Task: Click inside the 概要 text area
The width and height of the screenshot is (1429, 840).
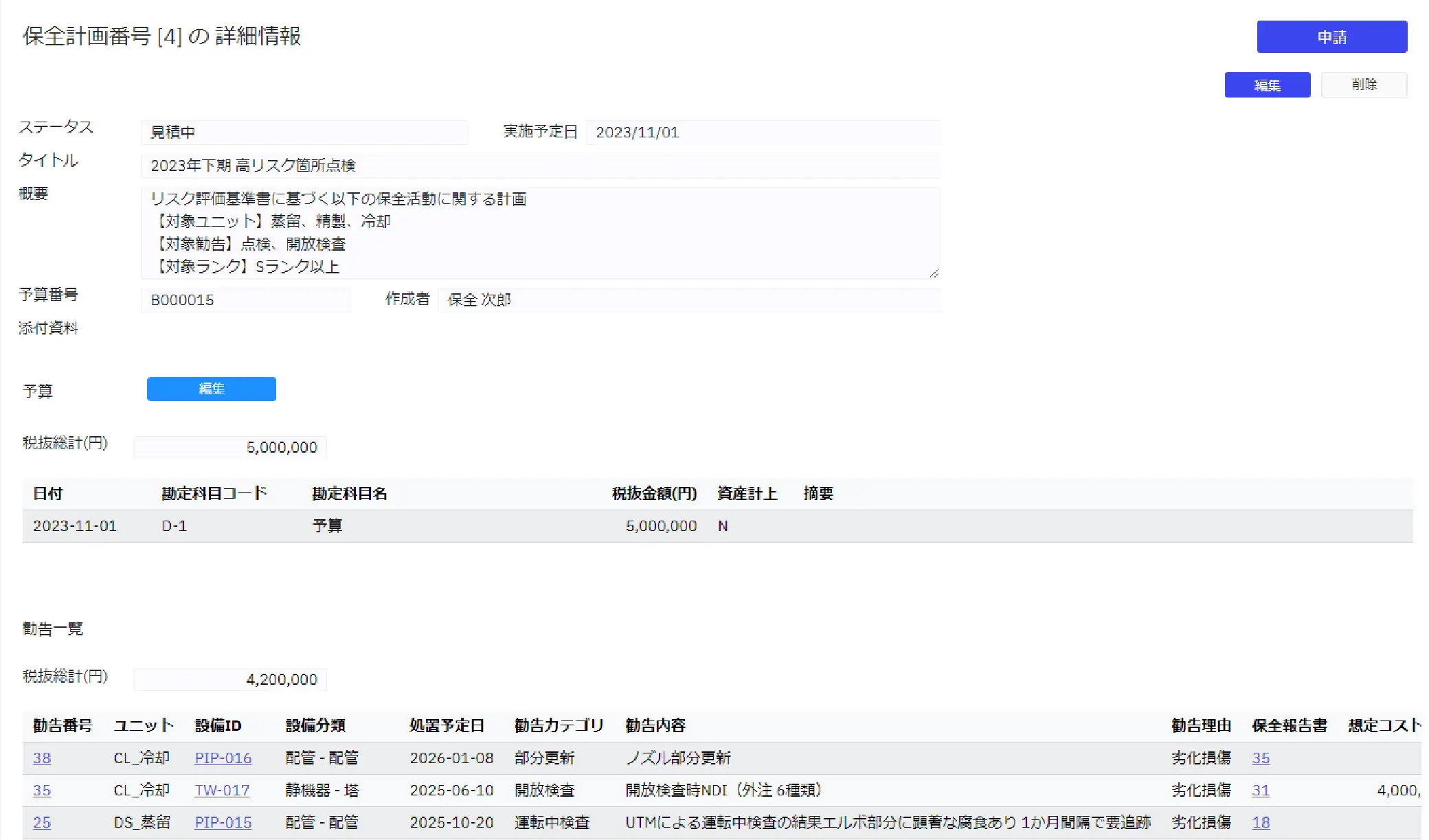Action: [x=540, y=233]
